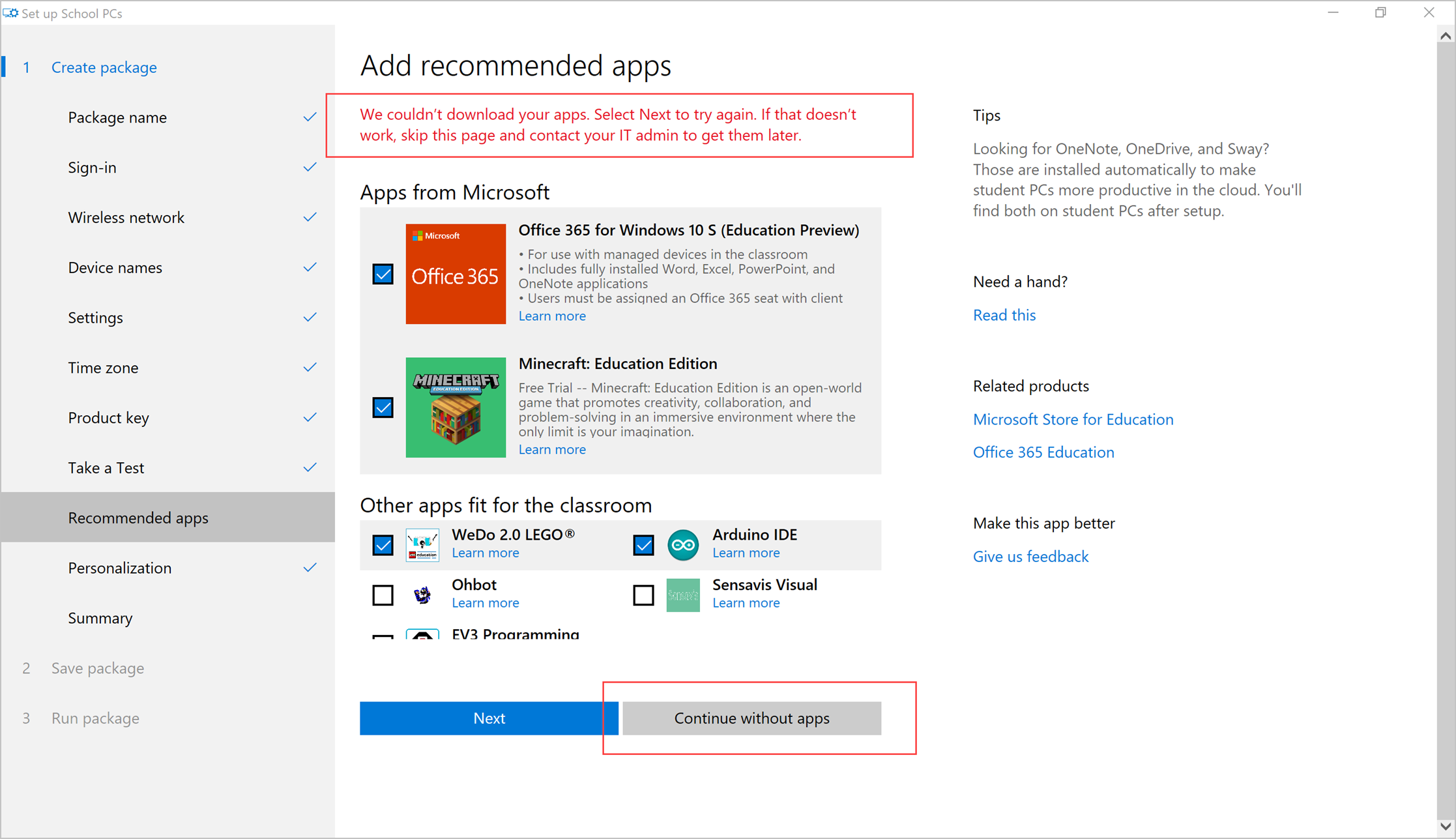1456x839 pixels.
Task: Click the Arduino IDE app icon
Action: (683, 545)
